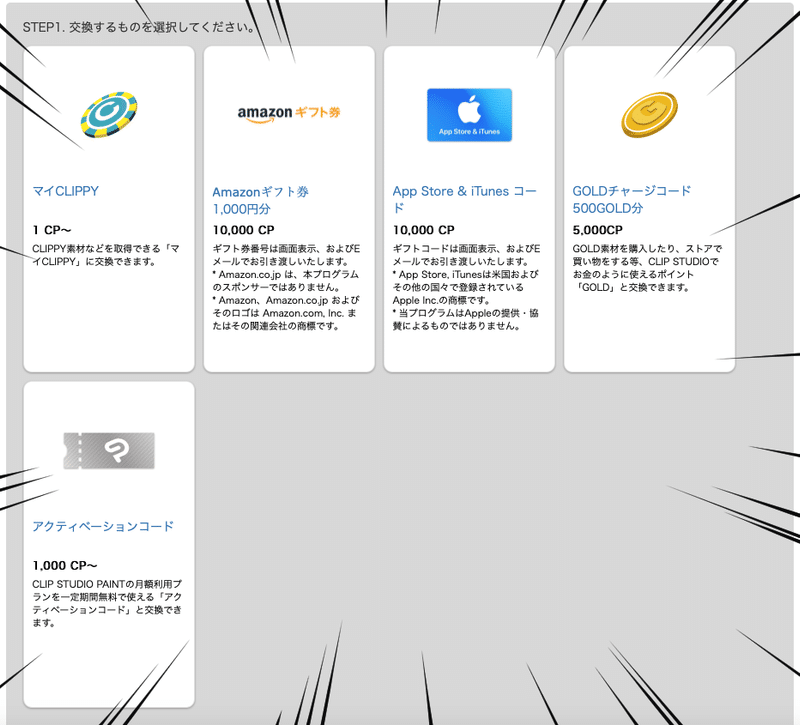
Task: Click the Amazon.com, Inc. trademark note
Action: pyautogui.click(x=286, y=313)
